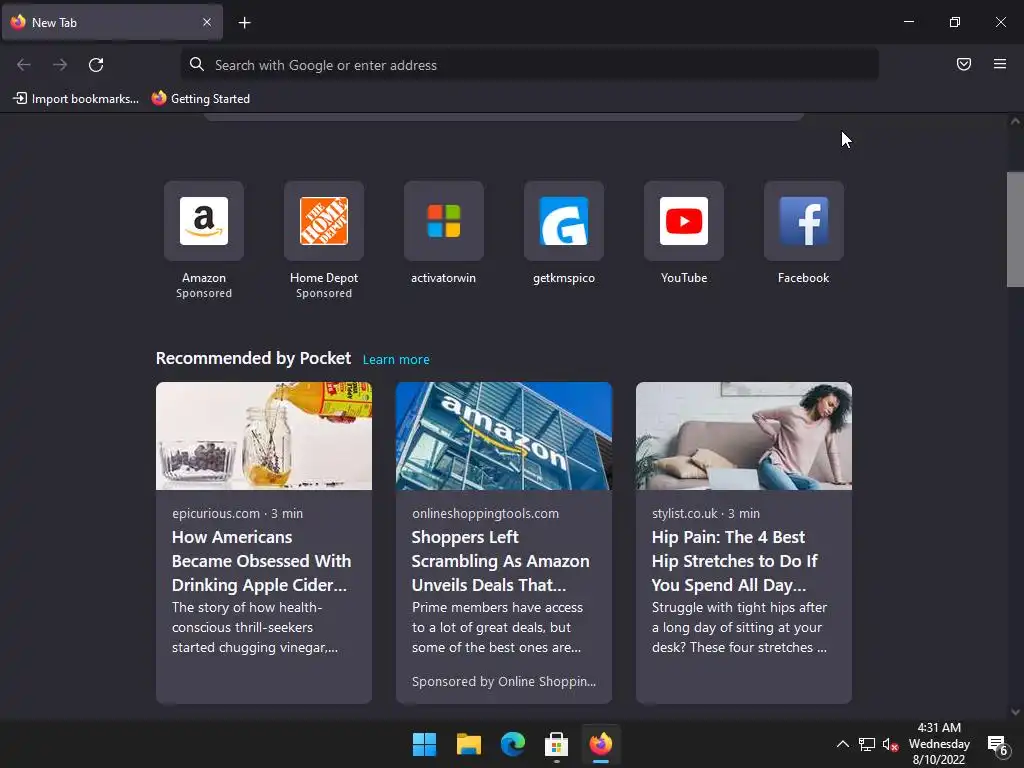Image resolution: width=1024 pixels, height=768 pixels.
Task: Open the getkmspico shortcut tile
Action: pos(564,221)
